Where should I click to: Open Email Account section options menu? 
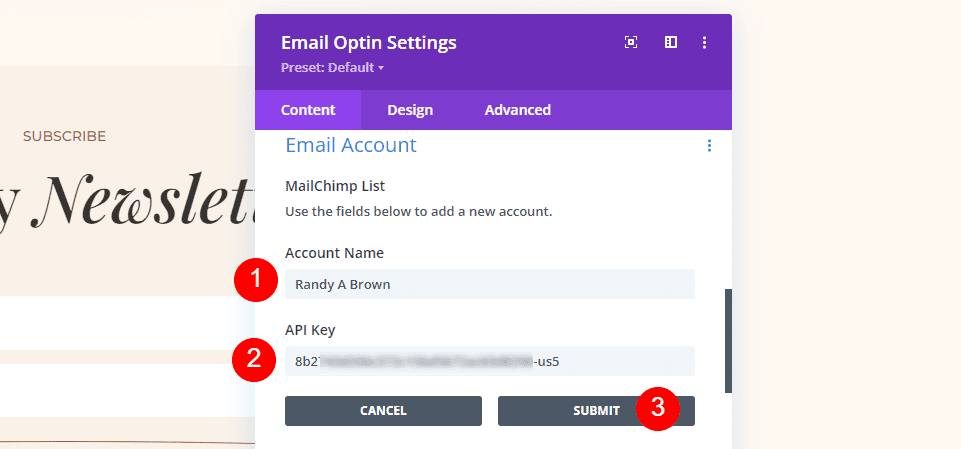(x=709, y=146)
